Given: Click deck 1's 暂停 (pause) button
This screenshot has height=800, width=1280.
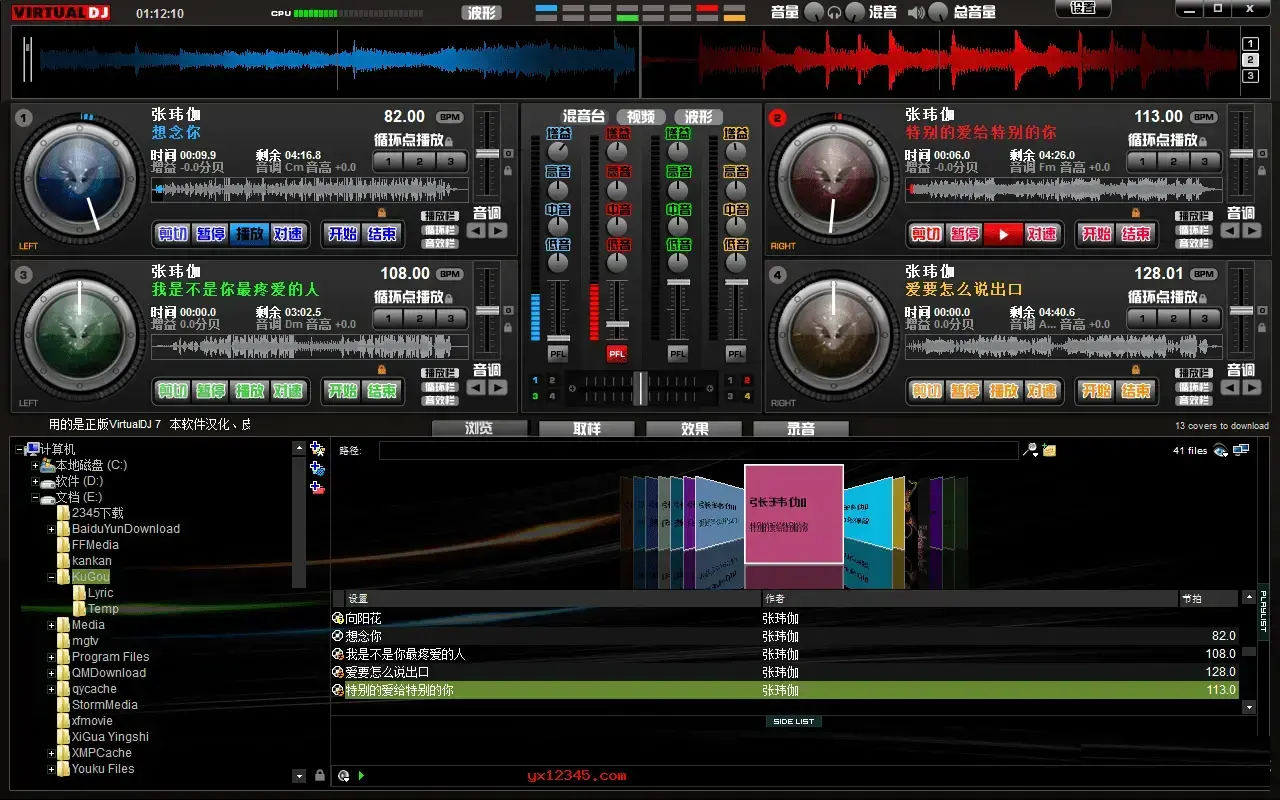Looking at the screenshot, I should click(x=210, y=234).
